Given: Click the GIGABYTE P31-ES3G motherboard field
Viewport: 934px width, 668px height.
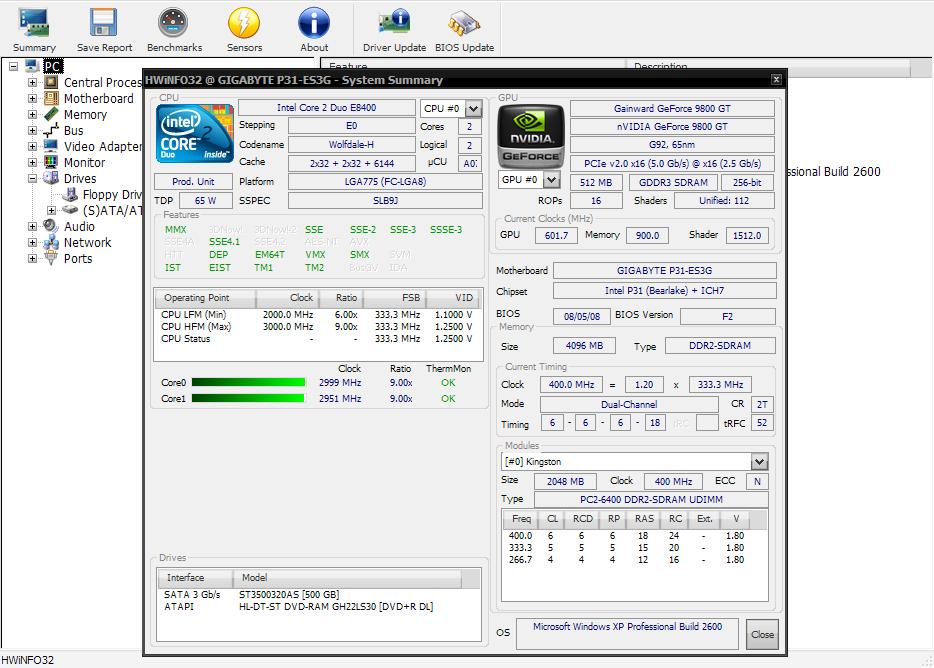Looking at the screenshot, I should click(665, 271).
